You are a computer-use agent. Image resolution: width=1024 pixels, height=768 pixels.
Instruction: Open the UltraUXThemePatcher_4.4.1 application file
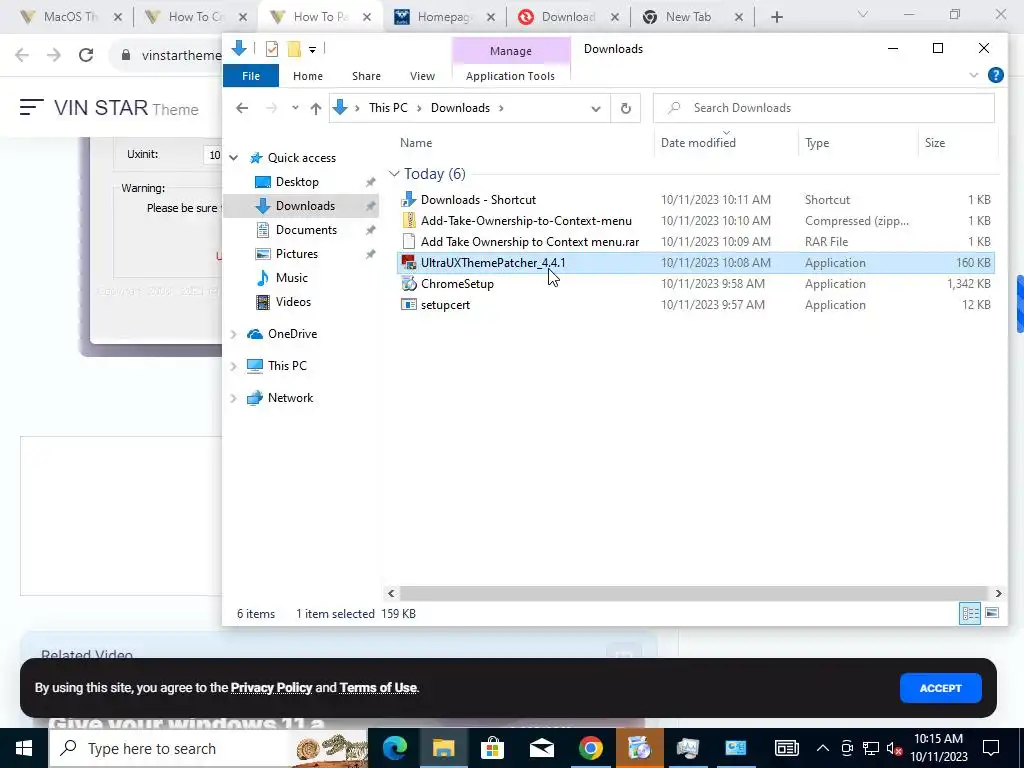click(x=493, y=263)
